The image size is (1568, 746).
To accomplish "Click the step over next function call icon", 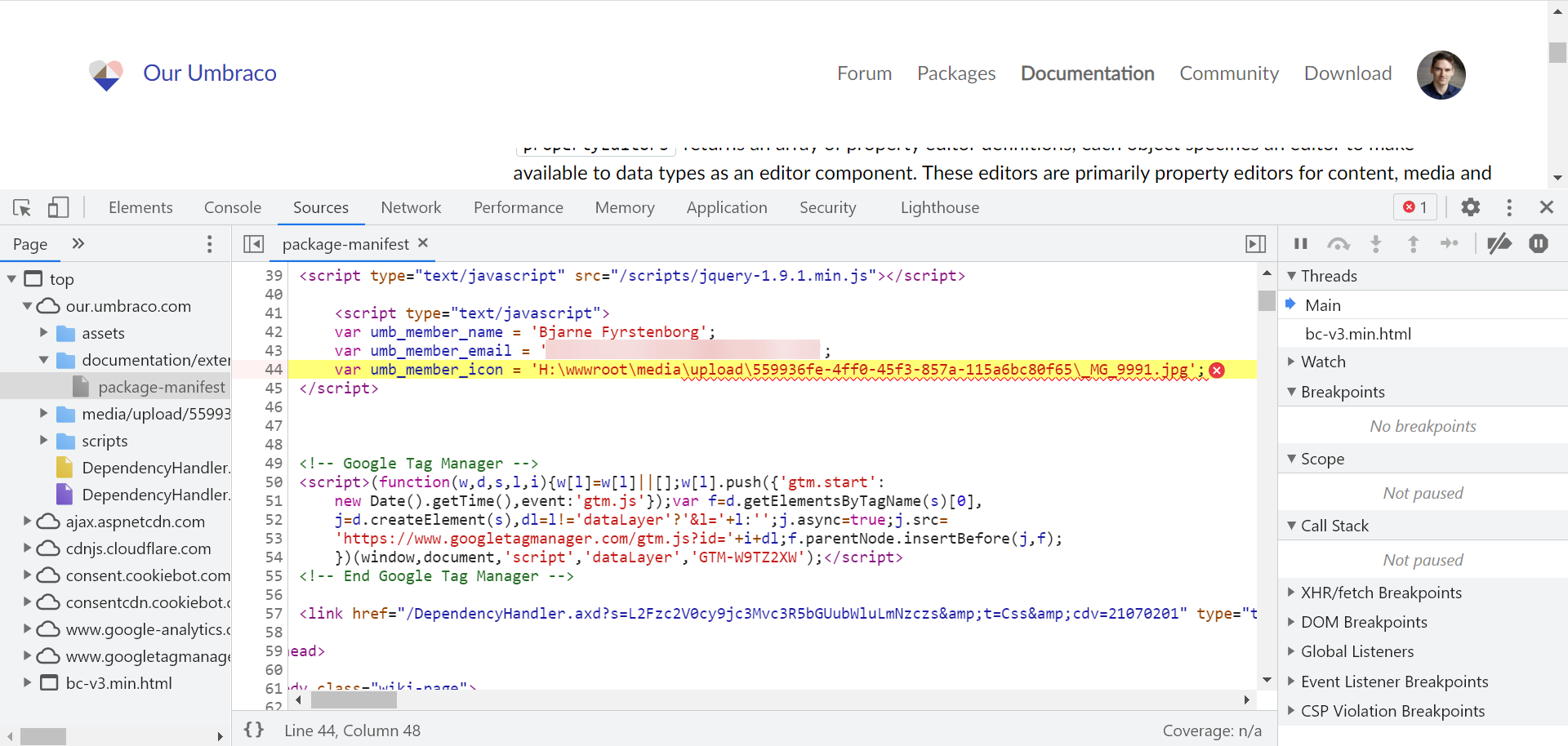I will pyautogui.click(x=1339, y=243).
